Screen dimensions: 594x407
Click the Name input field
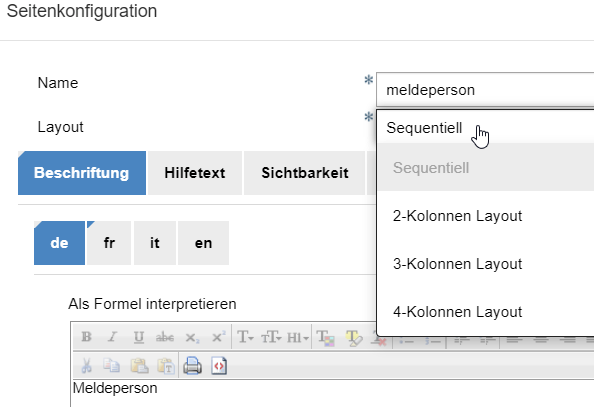[485, 90]
